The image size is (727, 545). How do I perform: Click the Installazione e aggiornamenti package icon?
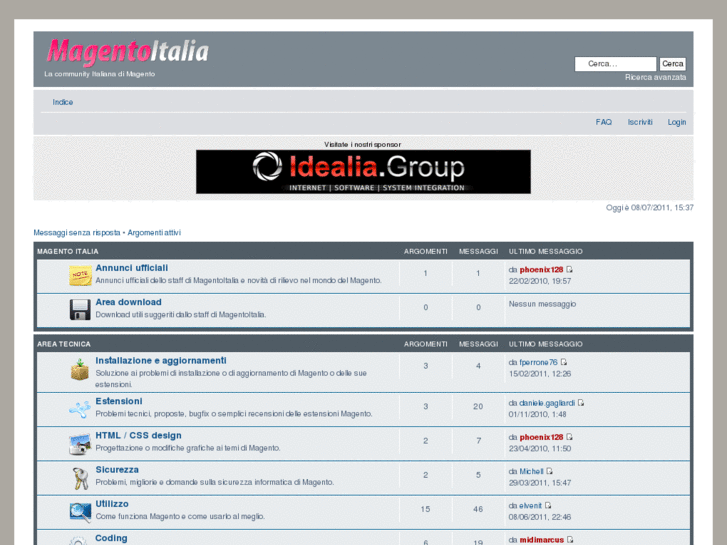(80, 370)
